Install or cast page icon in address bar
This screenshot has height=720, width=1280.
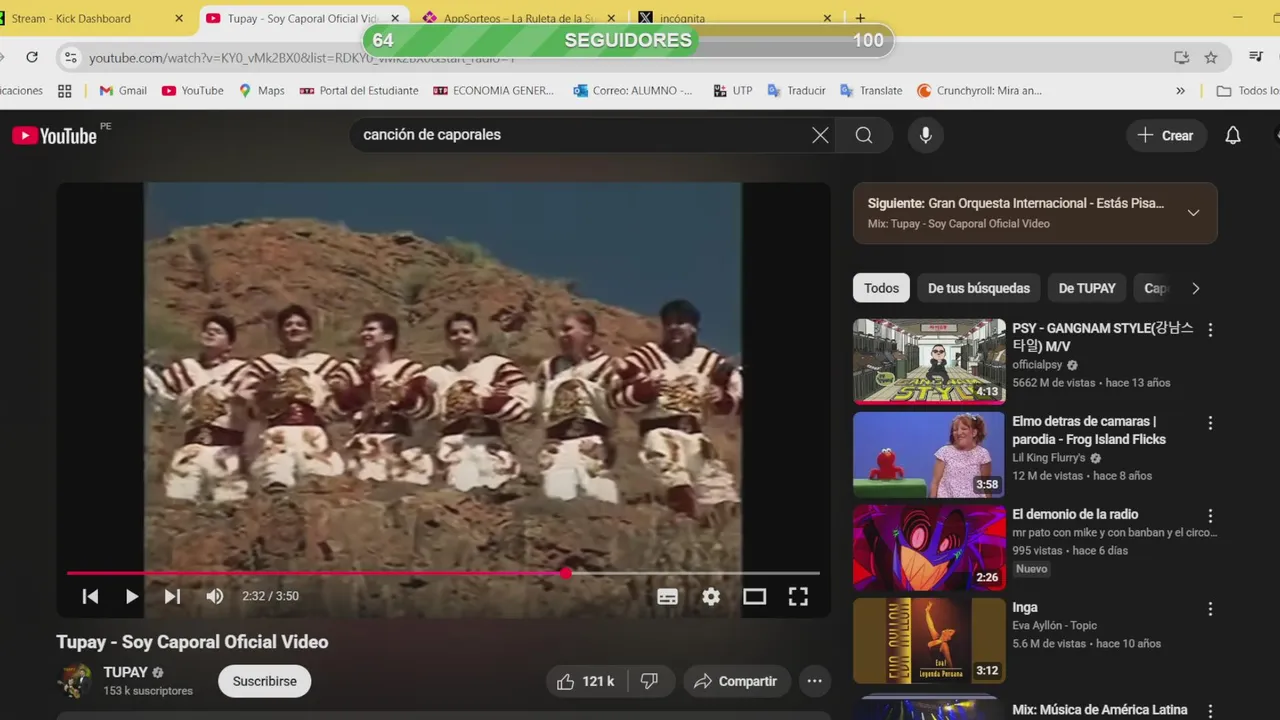(x=1182, y=57)
